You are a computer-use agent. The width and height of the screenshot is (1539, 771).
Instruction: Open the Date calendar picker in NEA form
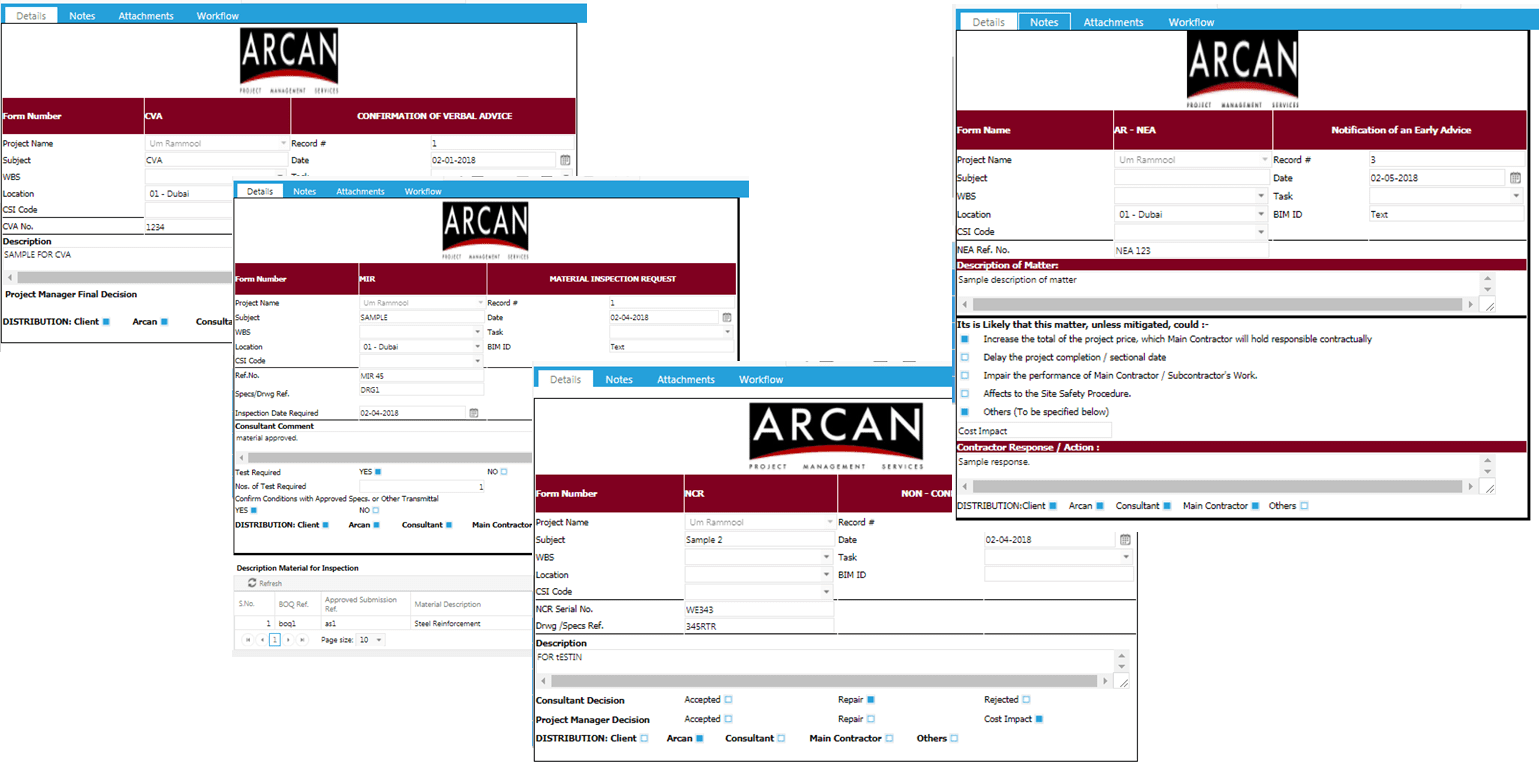pyautogui.click(x=1516, y=178)
